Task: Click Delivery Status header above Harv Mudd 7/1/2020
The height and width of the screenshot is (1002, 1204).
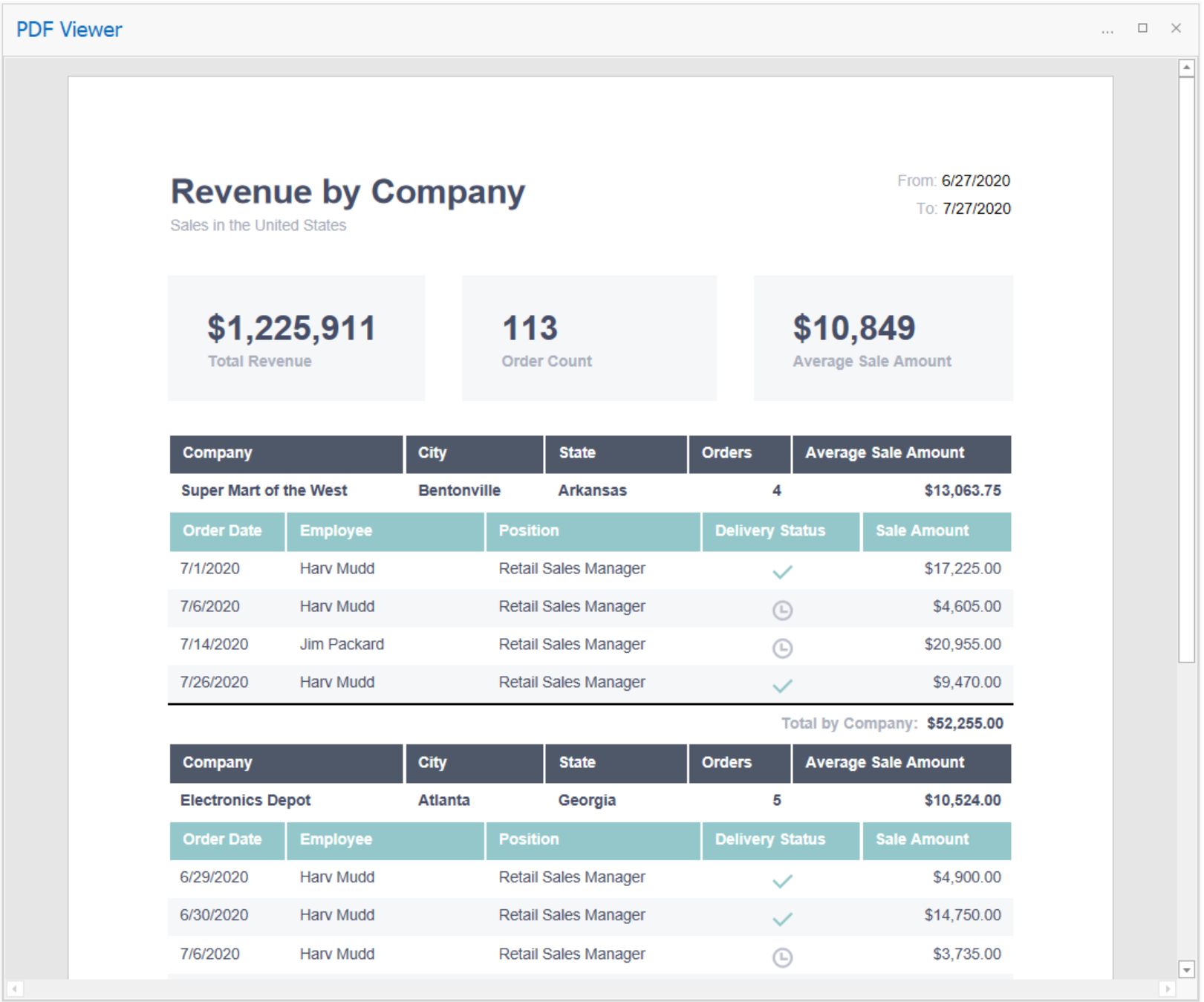Action: [781, 531]
